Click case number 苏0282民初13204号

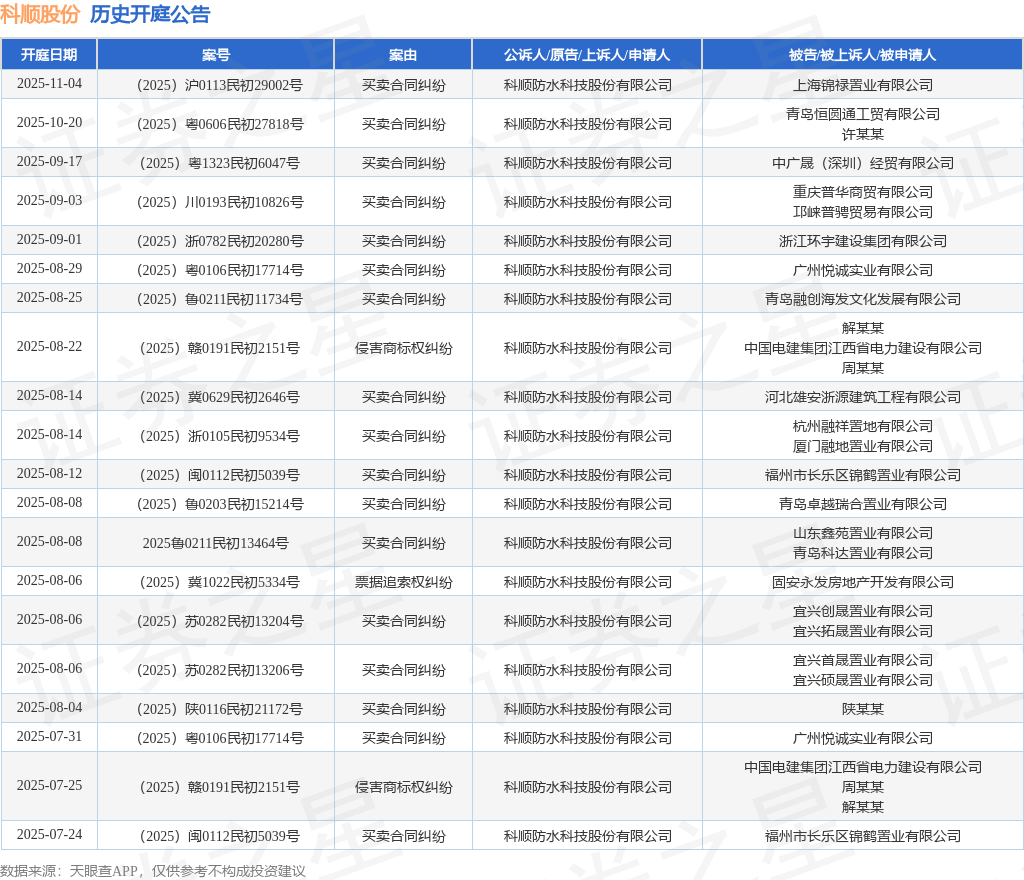click(219, 621)
